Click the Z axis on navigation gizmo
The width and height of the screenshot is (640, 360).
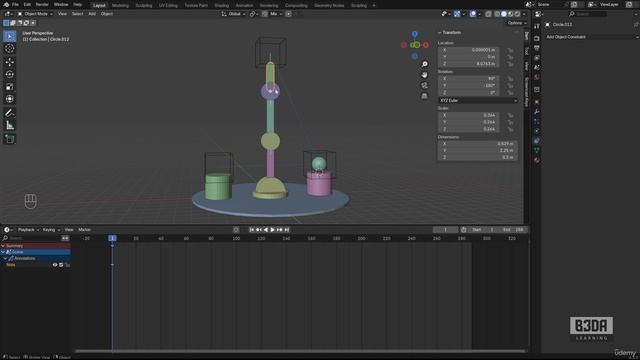415,34
